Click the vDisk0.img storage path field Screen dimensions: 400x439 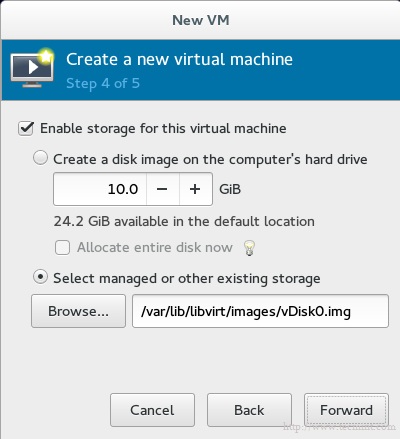coord(260,311)
